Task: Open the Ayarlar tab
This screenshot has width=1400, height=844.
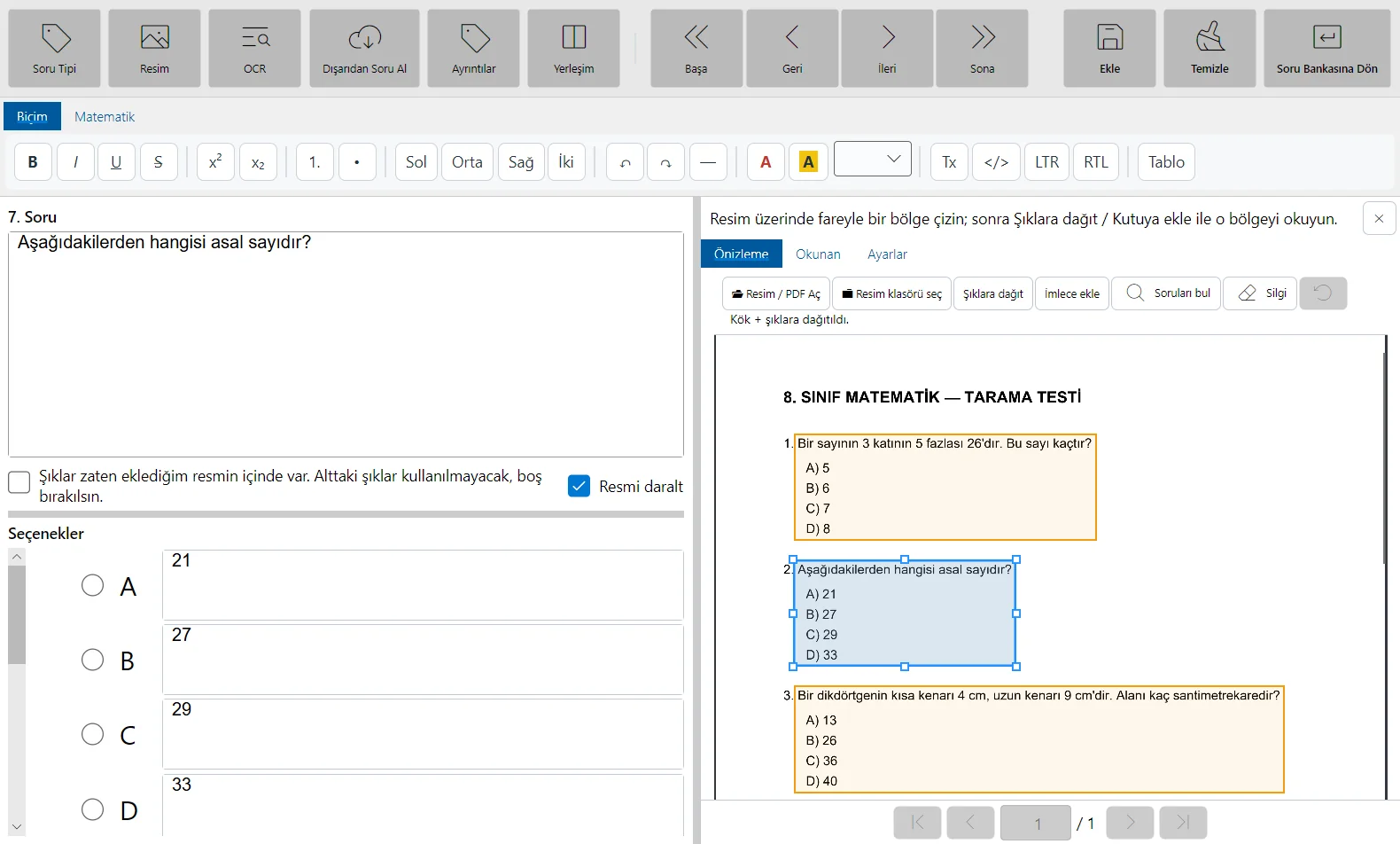Action: [x=887, y=254]
